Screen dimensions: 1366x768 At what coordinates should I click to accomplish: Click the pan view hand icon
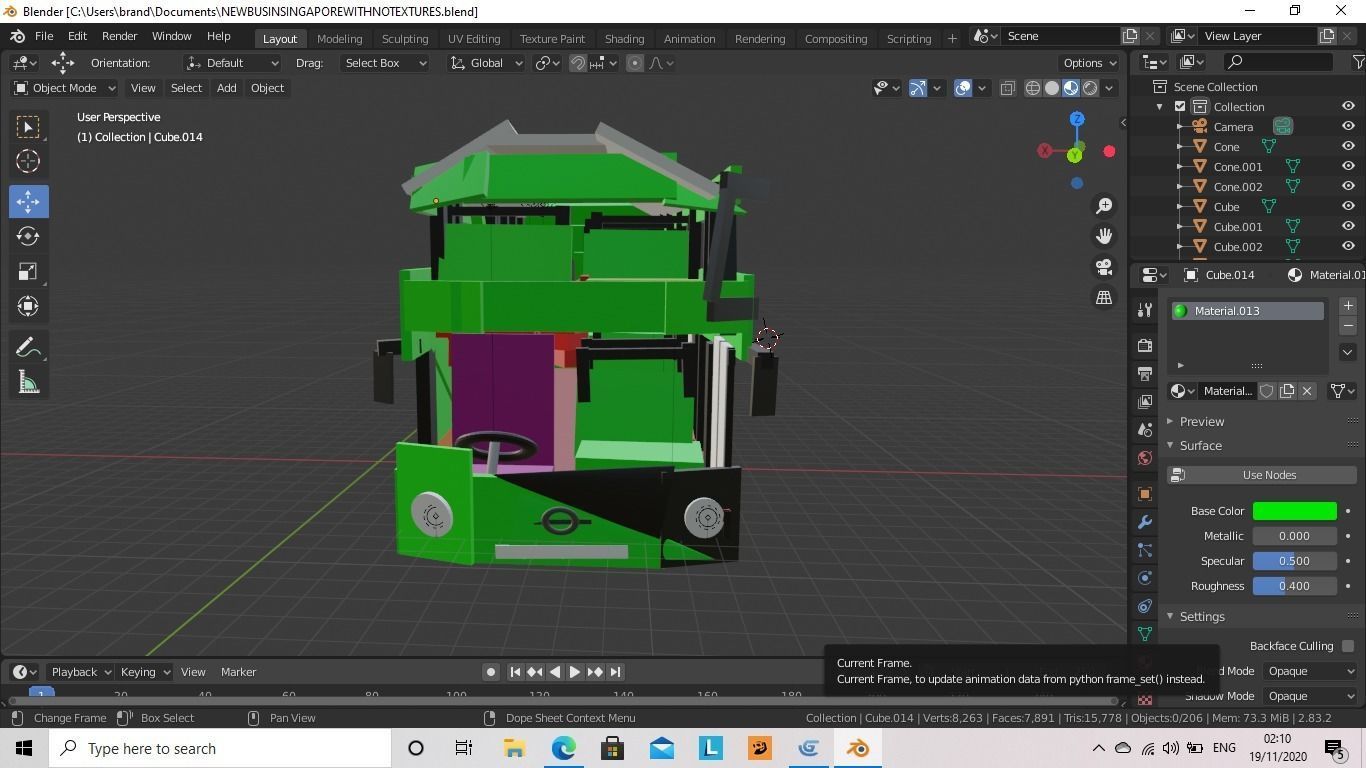click(x=1104, y=236)
